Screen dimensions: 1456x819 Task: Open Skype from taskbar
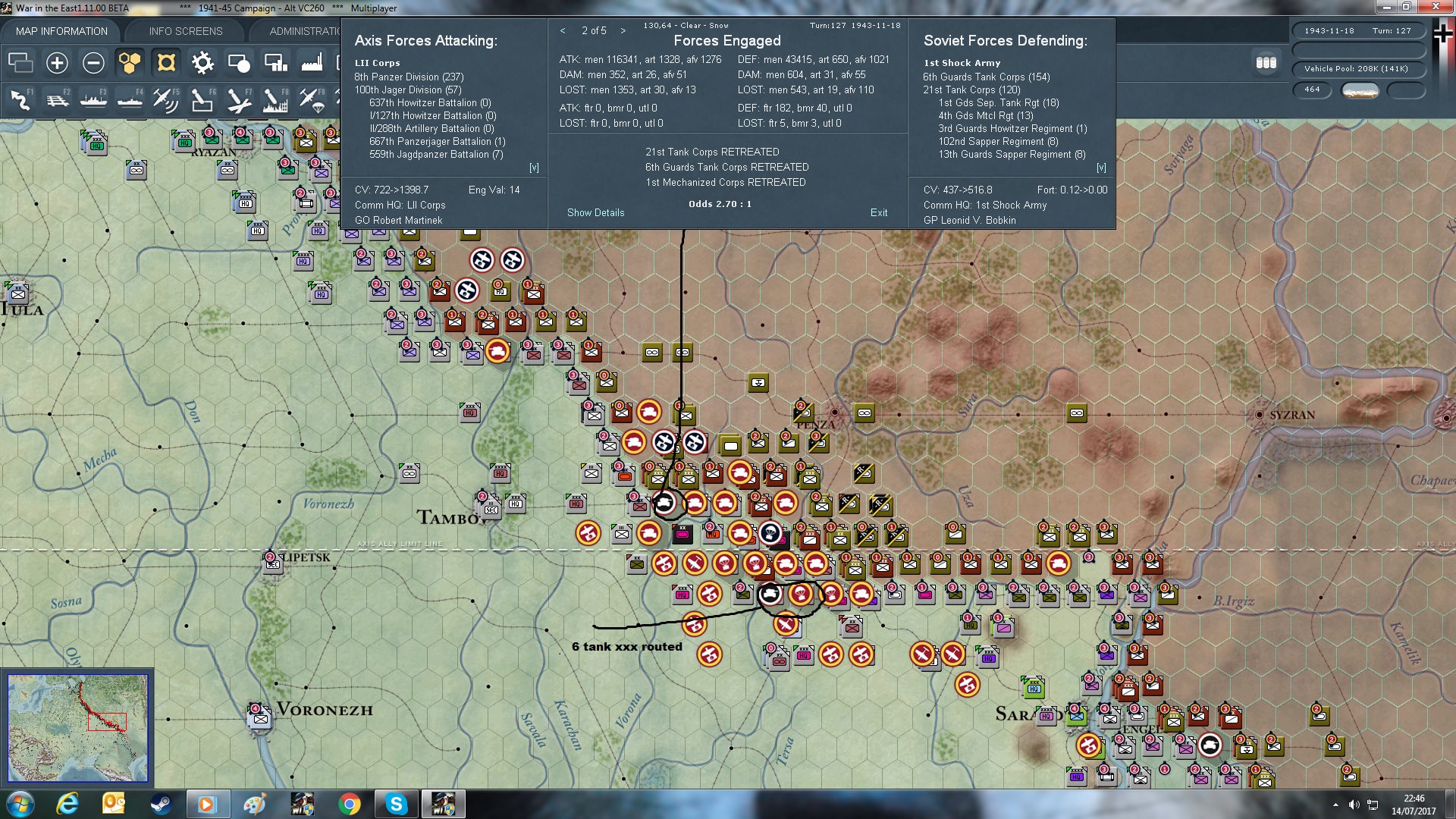397,804
